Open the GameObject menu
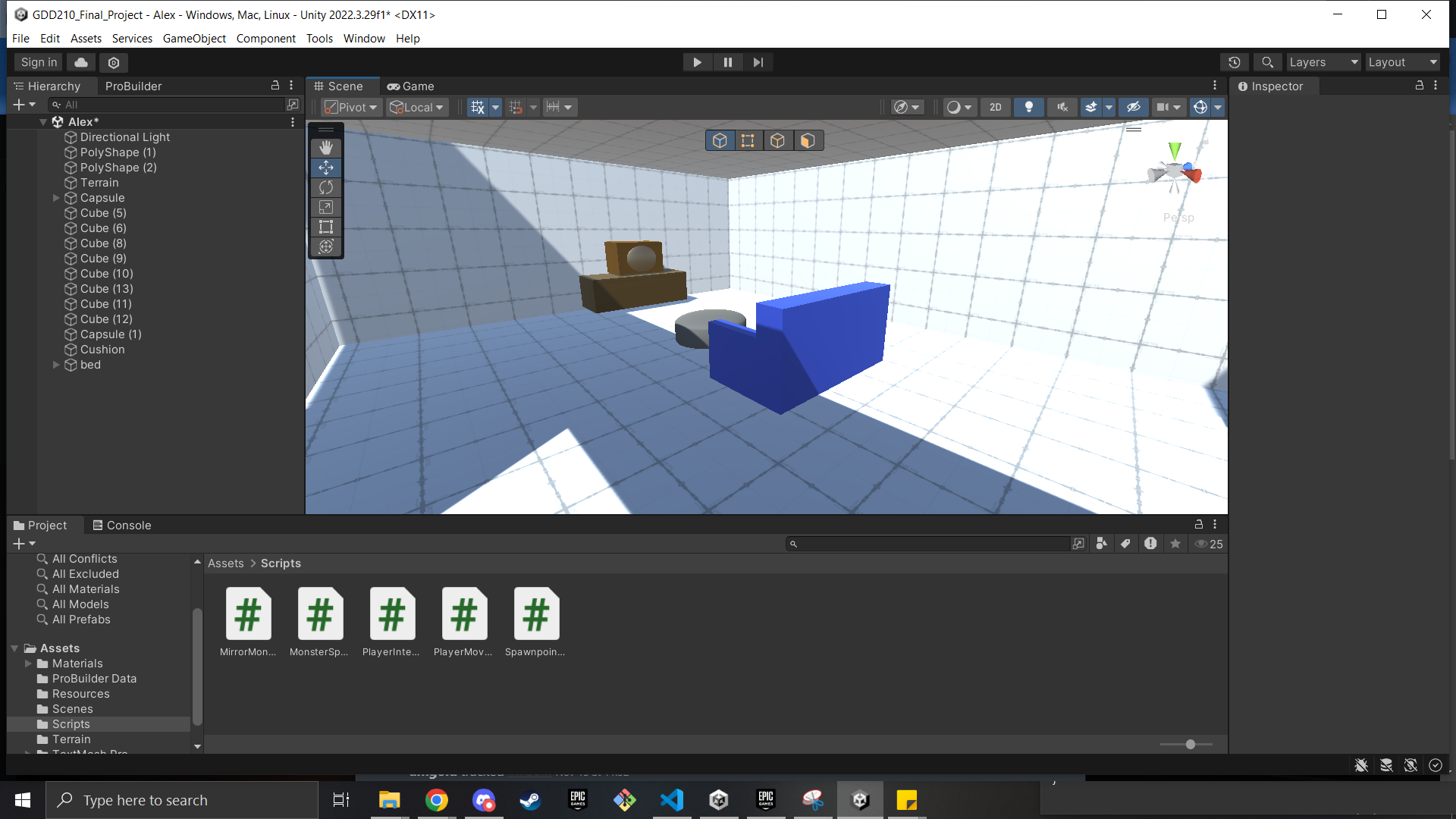 click(x=194, y=38)
